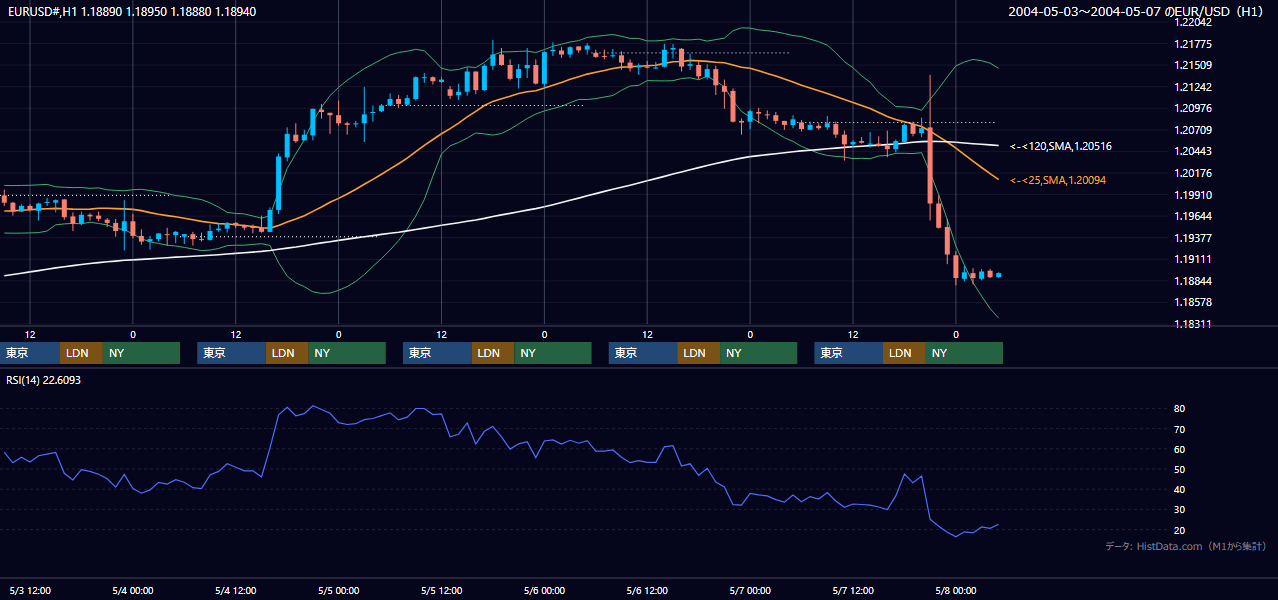The width and height of the screenshot is (1278, 600).
Task: Click price axis label 1.18311
Action: tap(1193, 324)
